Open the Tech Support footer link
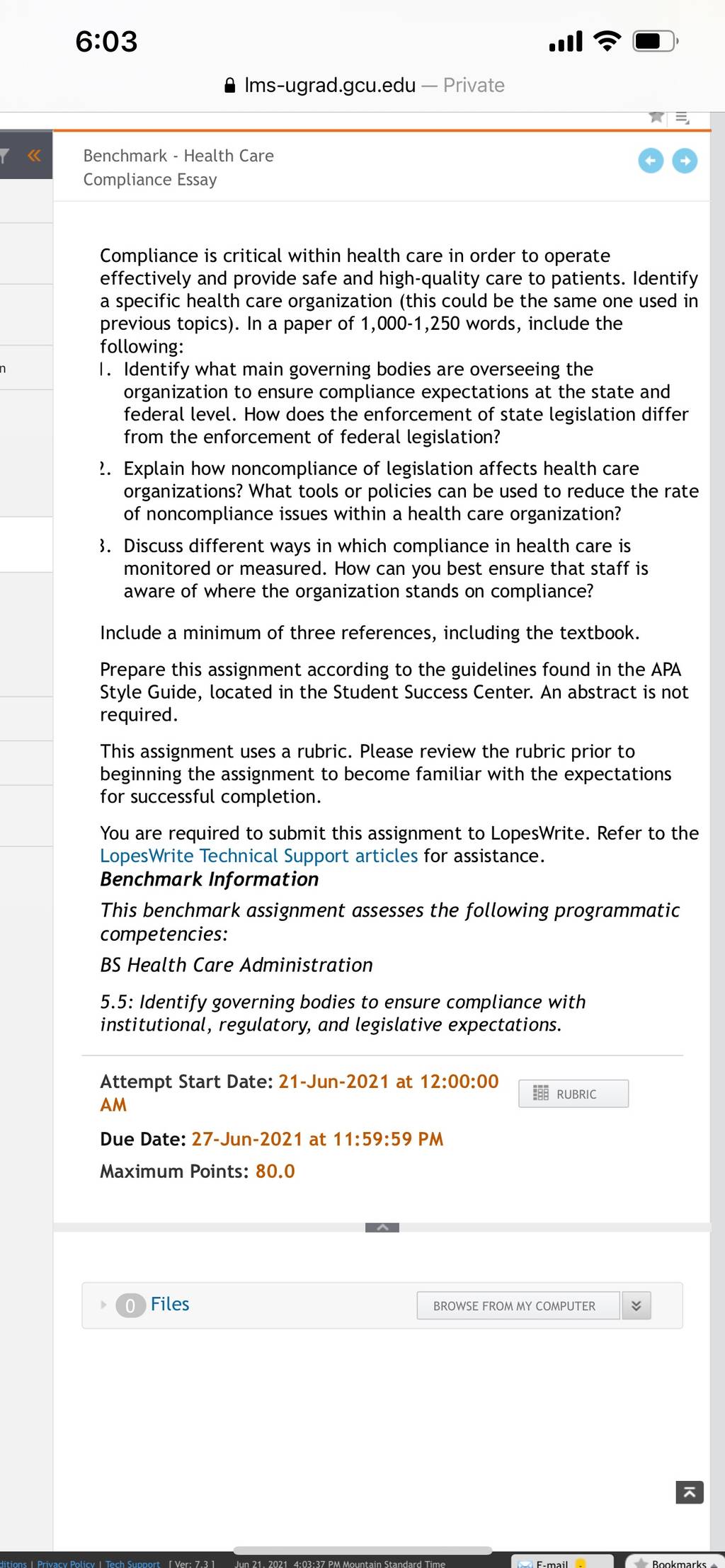This screenshot has height=1568, width=725. point(132,1563)
